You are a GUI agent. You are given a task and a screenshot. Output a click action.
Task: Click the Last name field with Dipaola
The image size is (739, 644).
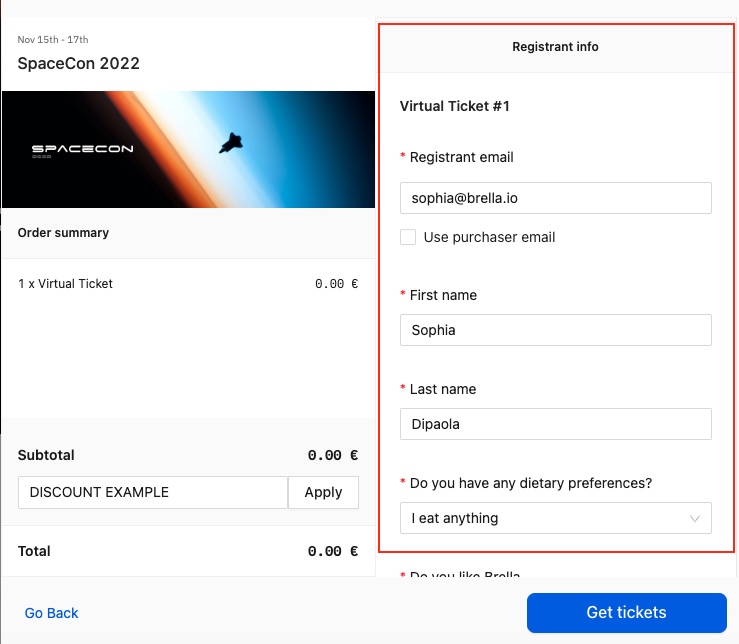(x=556, y=424)
